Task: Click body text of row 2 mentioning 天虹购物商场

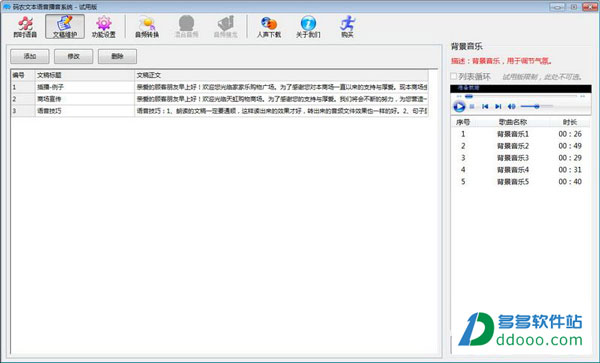Action: point(281,99)
